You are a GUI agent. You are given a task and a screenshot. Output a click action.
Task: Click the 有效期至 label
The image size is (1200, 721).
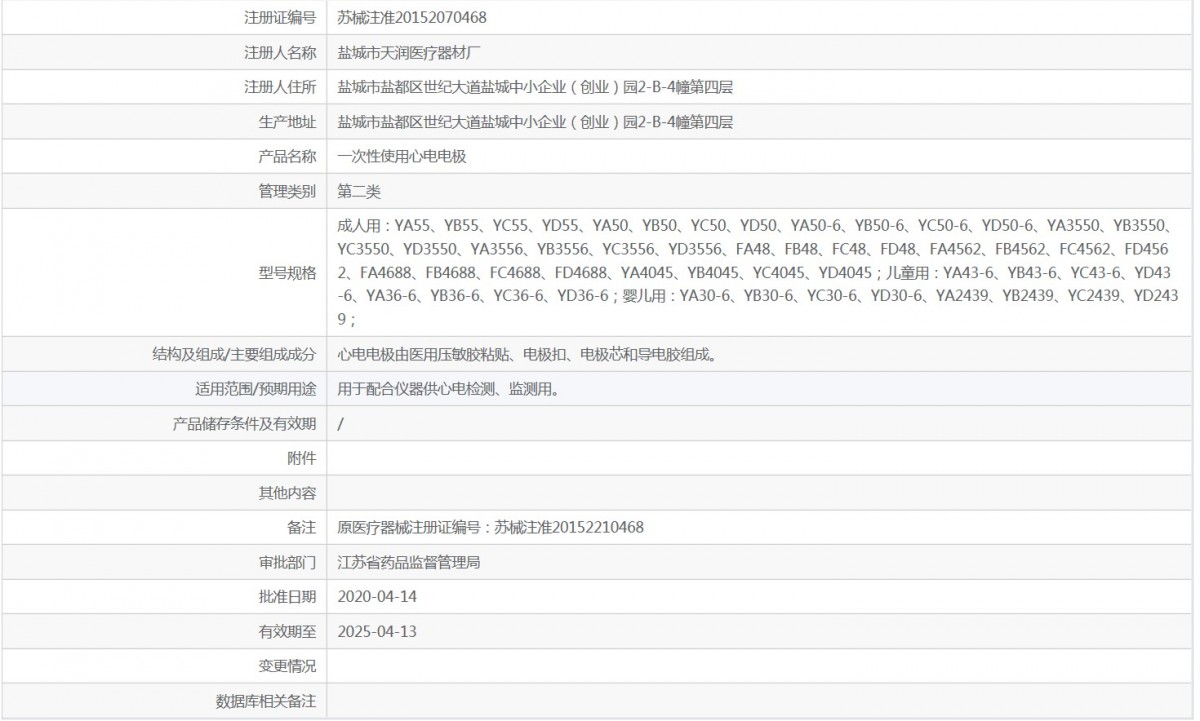[x=287, y=632]
